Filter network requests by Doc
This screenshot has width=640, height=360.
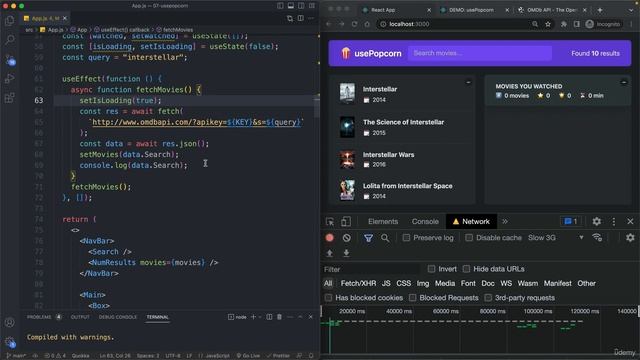(488, 283)
